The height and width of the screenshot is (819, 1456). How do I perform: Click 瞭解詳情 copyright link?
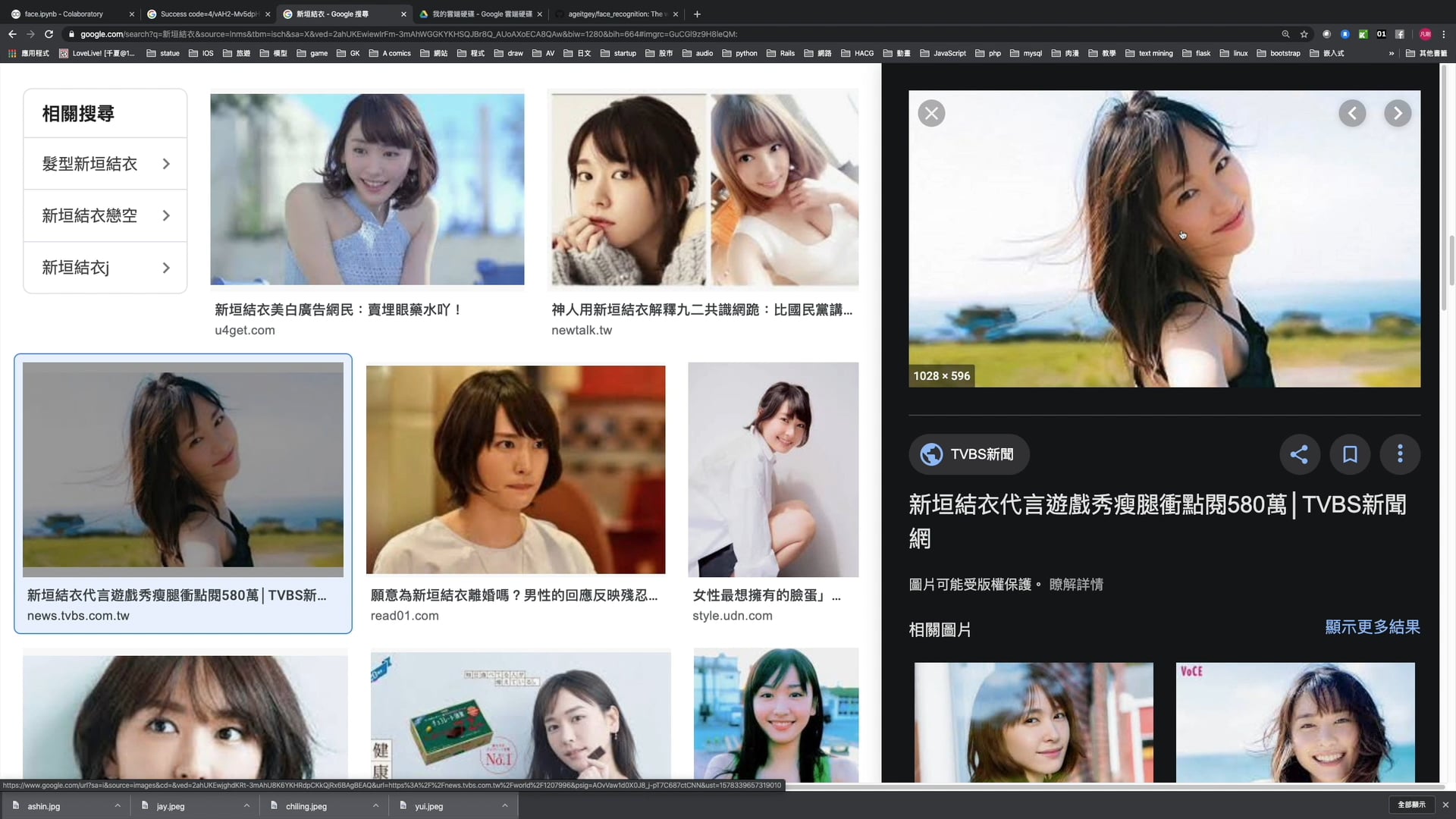click(x=1076, y=585)
